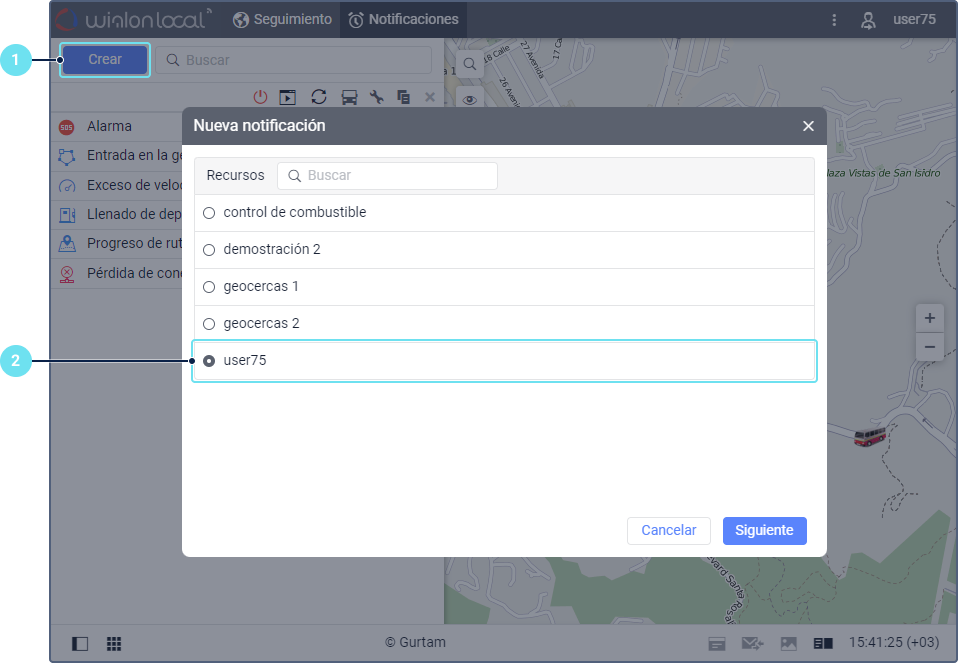Switch to the Seguimiento tab
Viewport: 958px width, 663px height.
[282, 19]
